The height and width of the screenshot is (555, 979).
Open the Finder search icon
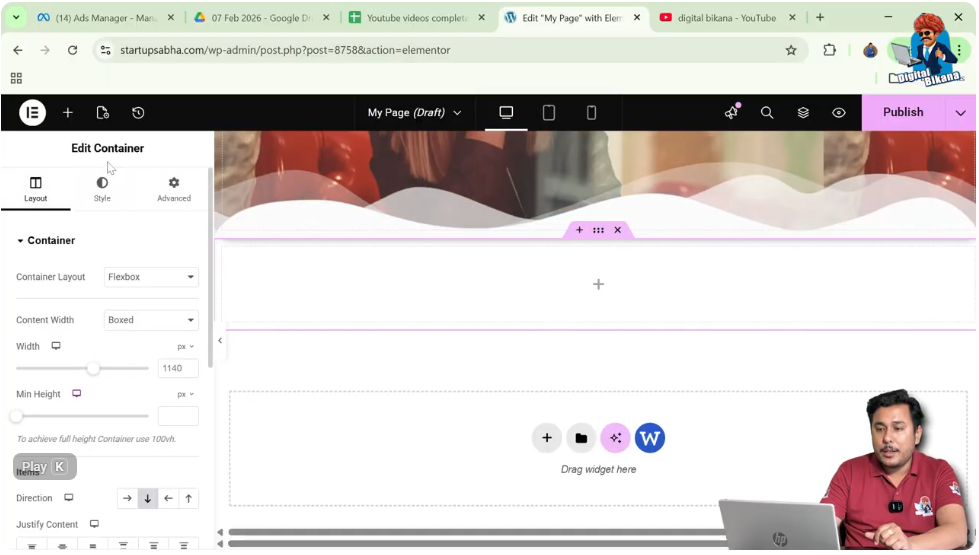(767, 112)
